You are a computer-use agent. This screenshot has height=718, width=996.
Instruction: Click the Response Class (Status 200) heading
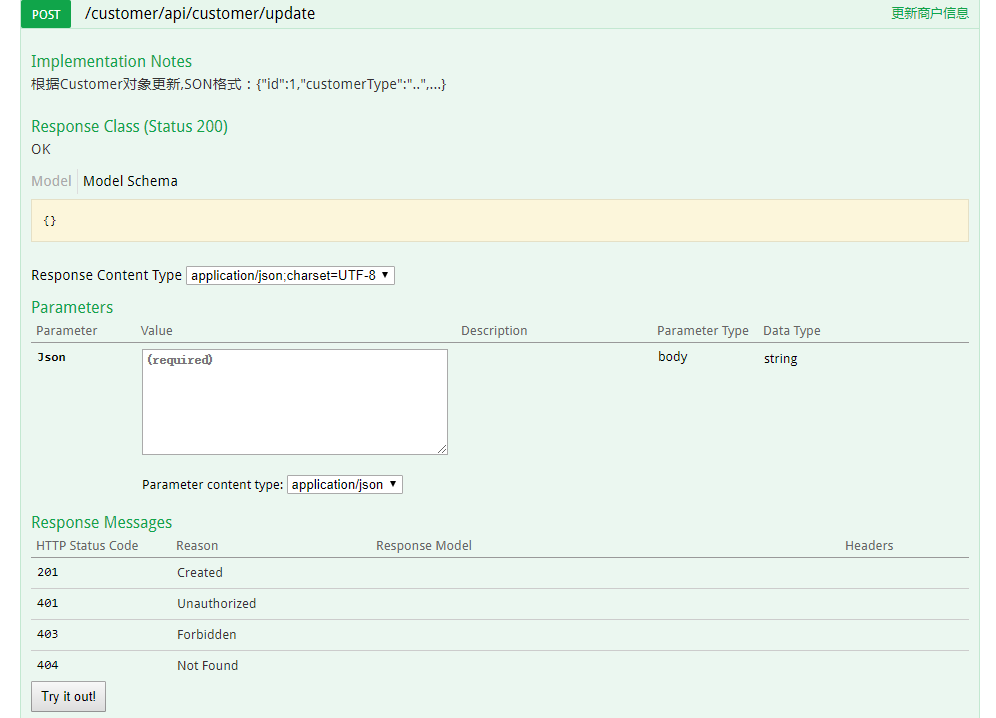129,126
